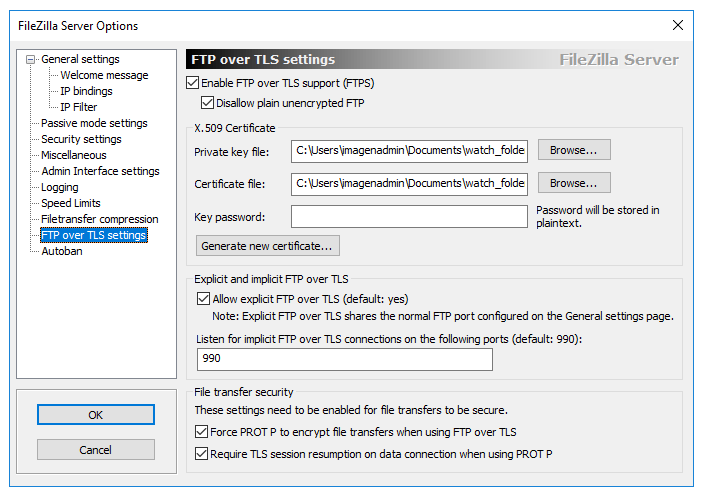Open Admin Interface settings page
This screenshot has height=495, width=702.
100,171
